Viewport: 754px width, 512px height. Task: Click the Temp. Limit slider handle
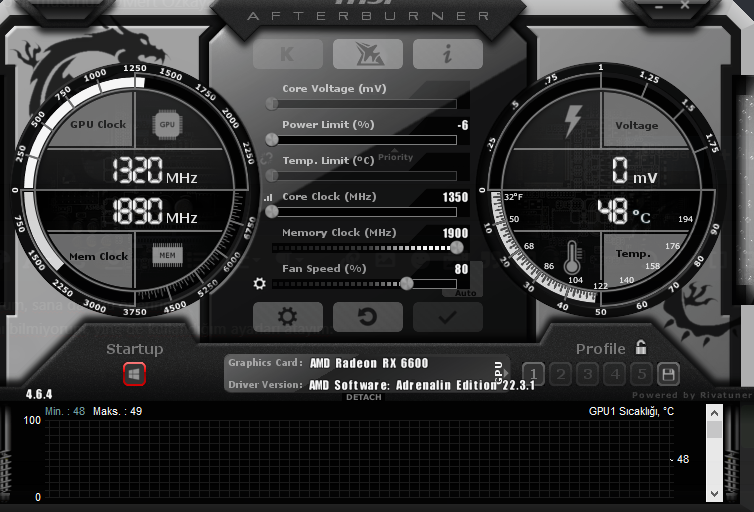(x=272, y=175)
